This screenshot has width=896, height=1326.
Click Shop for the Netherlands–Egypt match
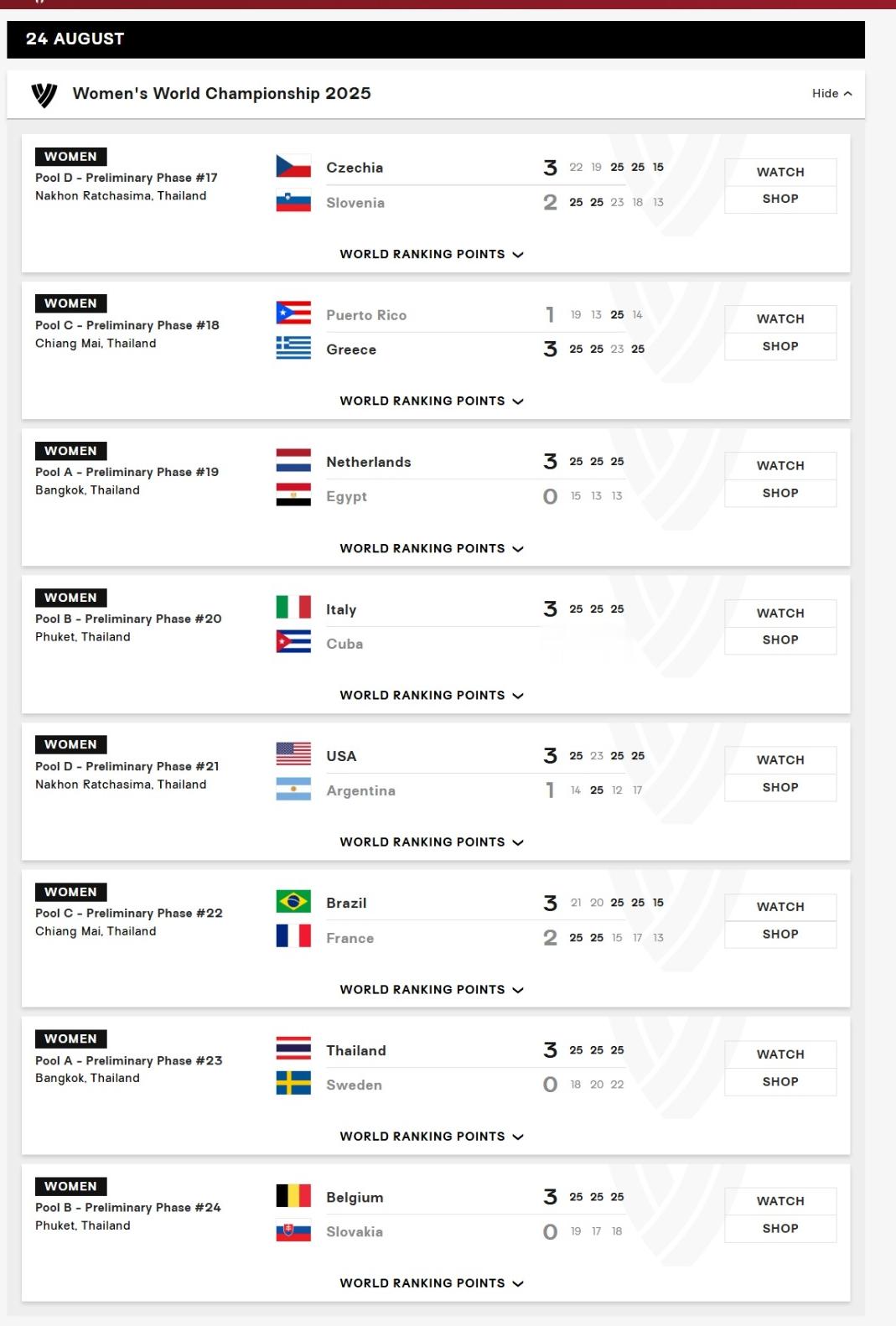[x=780, y=493]
